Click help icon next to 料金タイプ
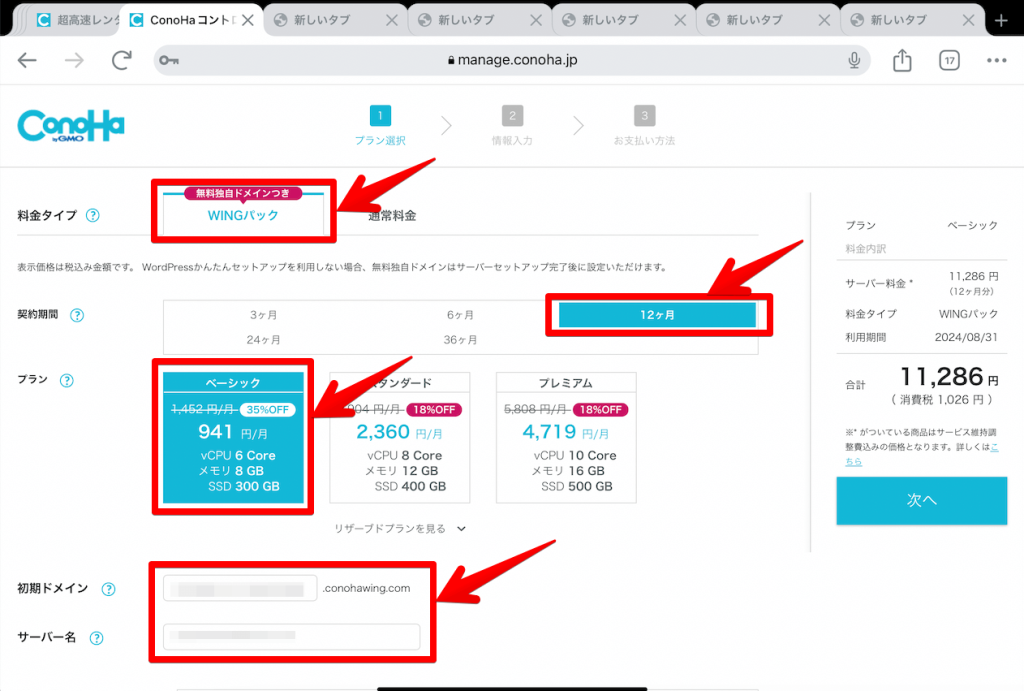The height and width of the screenshot is (691, 1024). (92, 215)
